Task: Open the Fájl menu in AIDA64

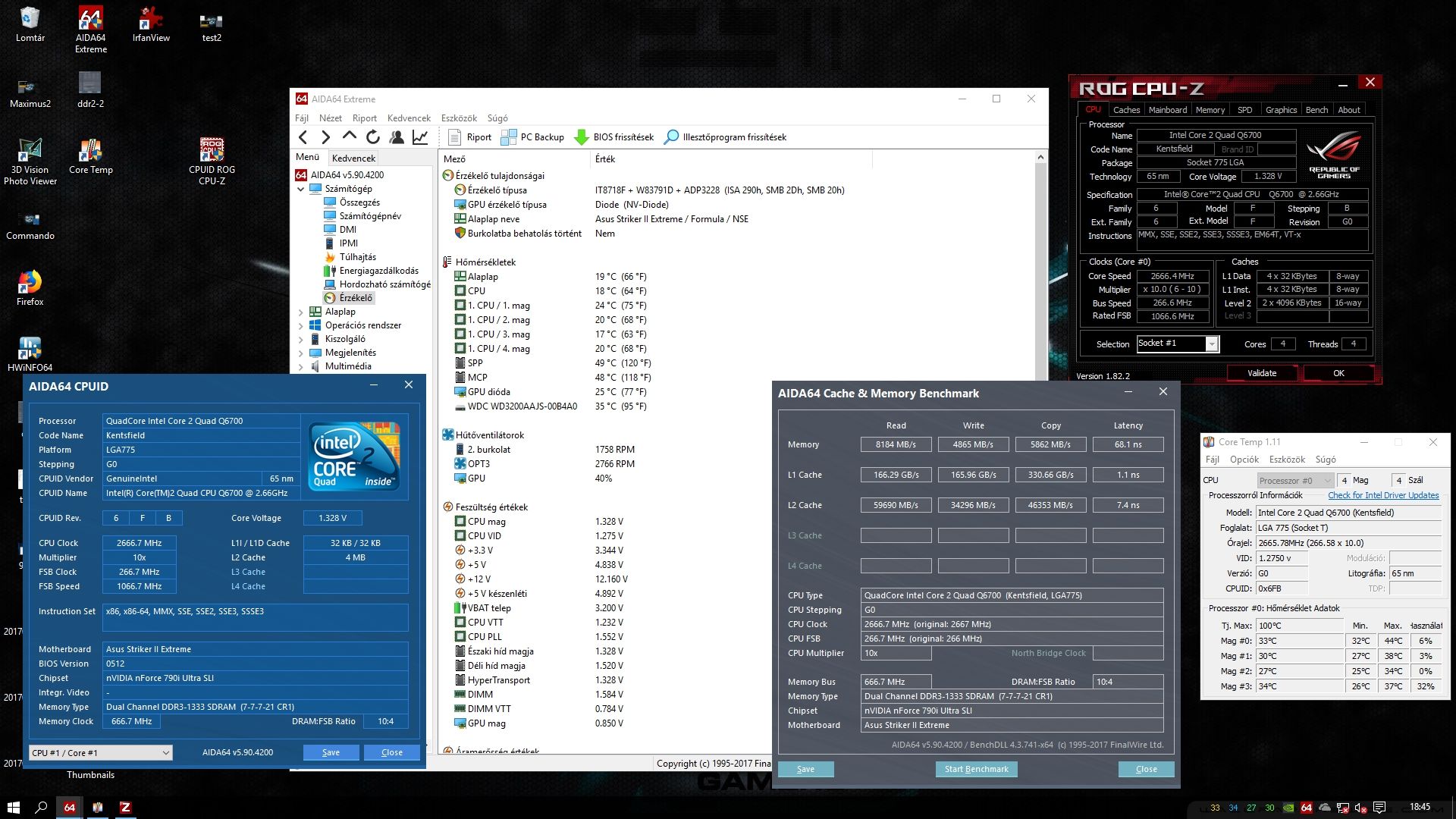Action: click(x=302, y=118)
